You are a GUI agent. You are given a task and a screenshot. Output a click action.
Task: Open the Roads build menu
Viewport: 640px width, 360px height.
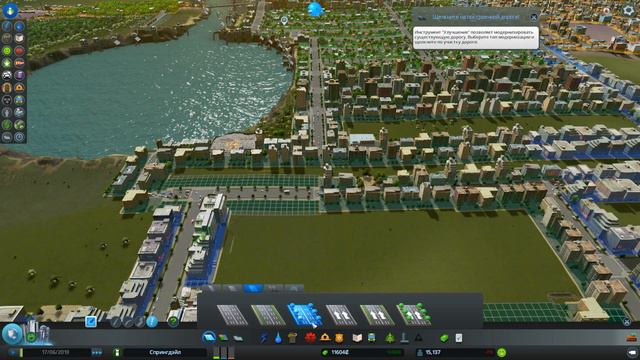pos(209,338)
